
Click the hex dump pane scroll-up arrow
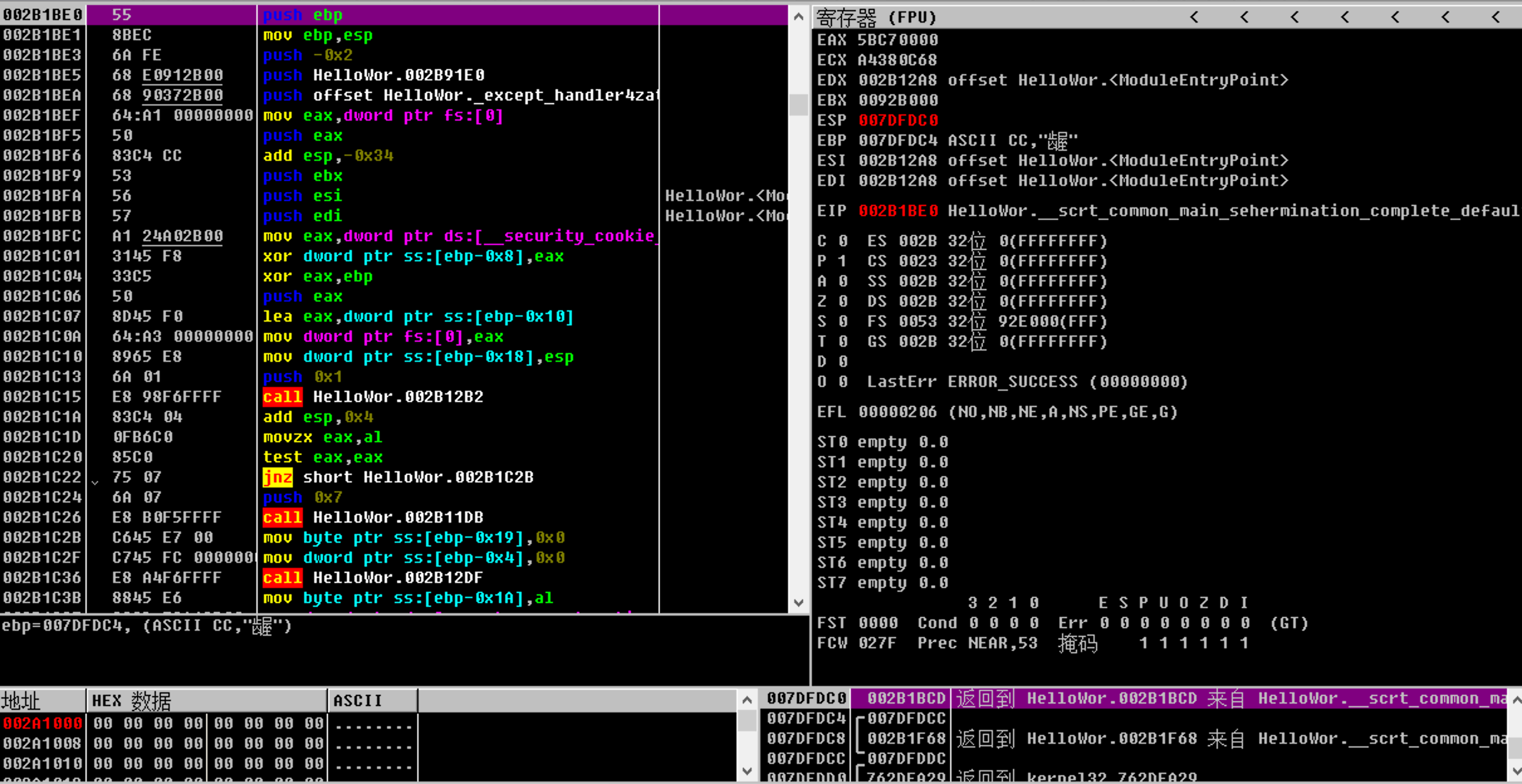click(x=747, y=700)
